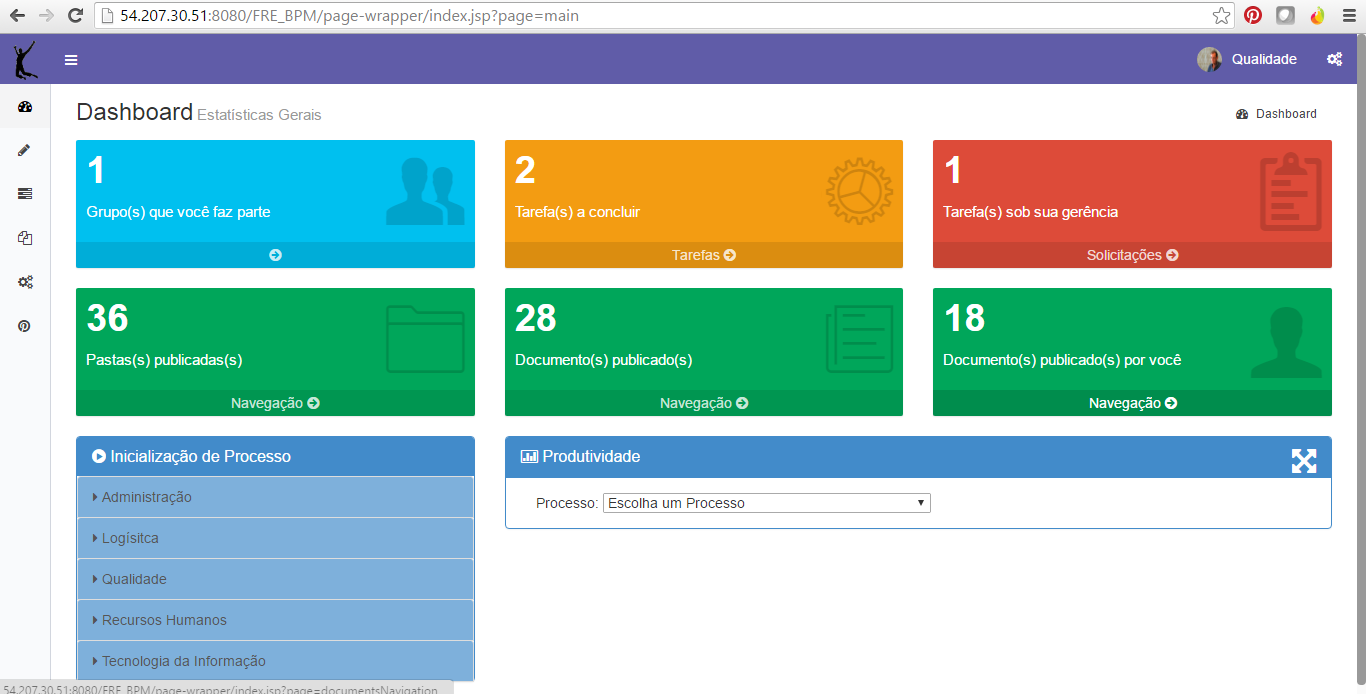Click the play icon beside Inicialização de Processo

99,456
